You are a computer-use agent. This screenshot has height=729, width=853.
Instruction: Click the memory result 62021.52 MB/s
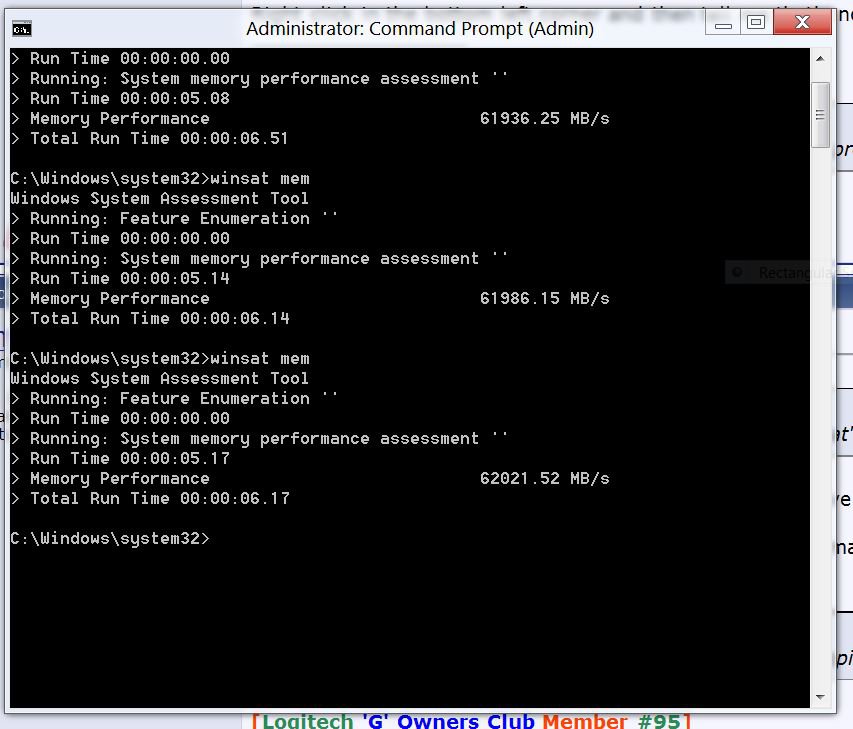coord(545,479)
